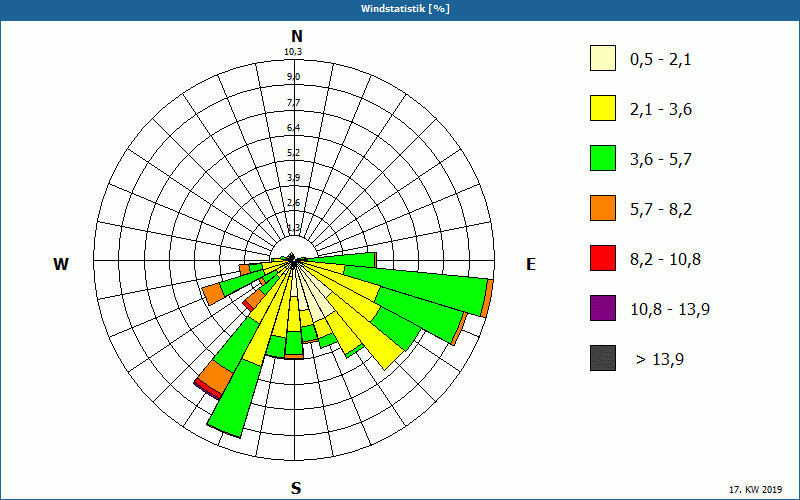Click the legend label '5,7 - 8,2'
The width and height of the screenshot is (800, 500).
(x=661, y=210)
